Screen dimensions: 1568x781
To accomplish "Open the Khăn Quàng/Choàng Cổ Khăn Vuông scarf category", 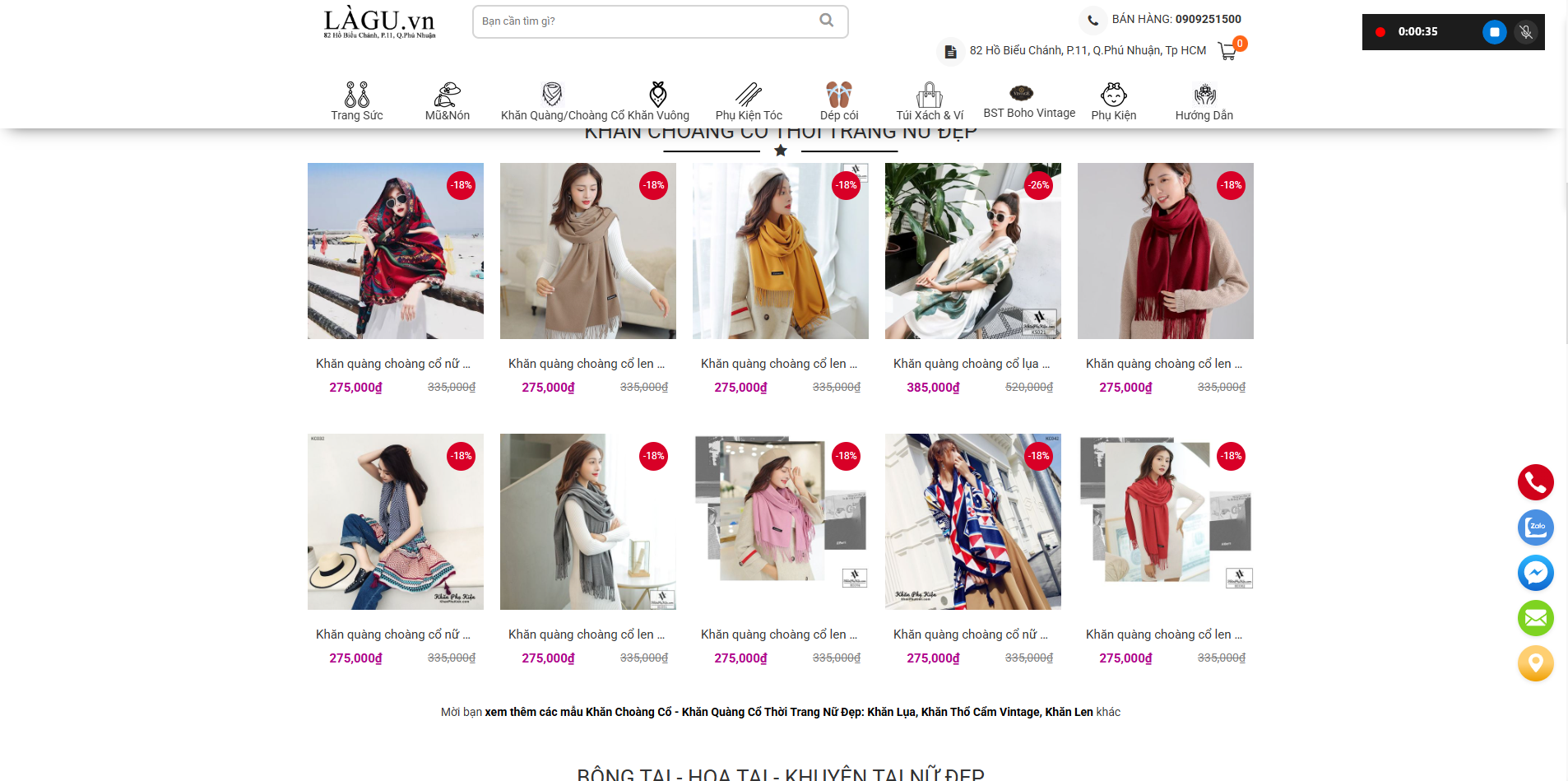I will click(595, 115).
